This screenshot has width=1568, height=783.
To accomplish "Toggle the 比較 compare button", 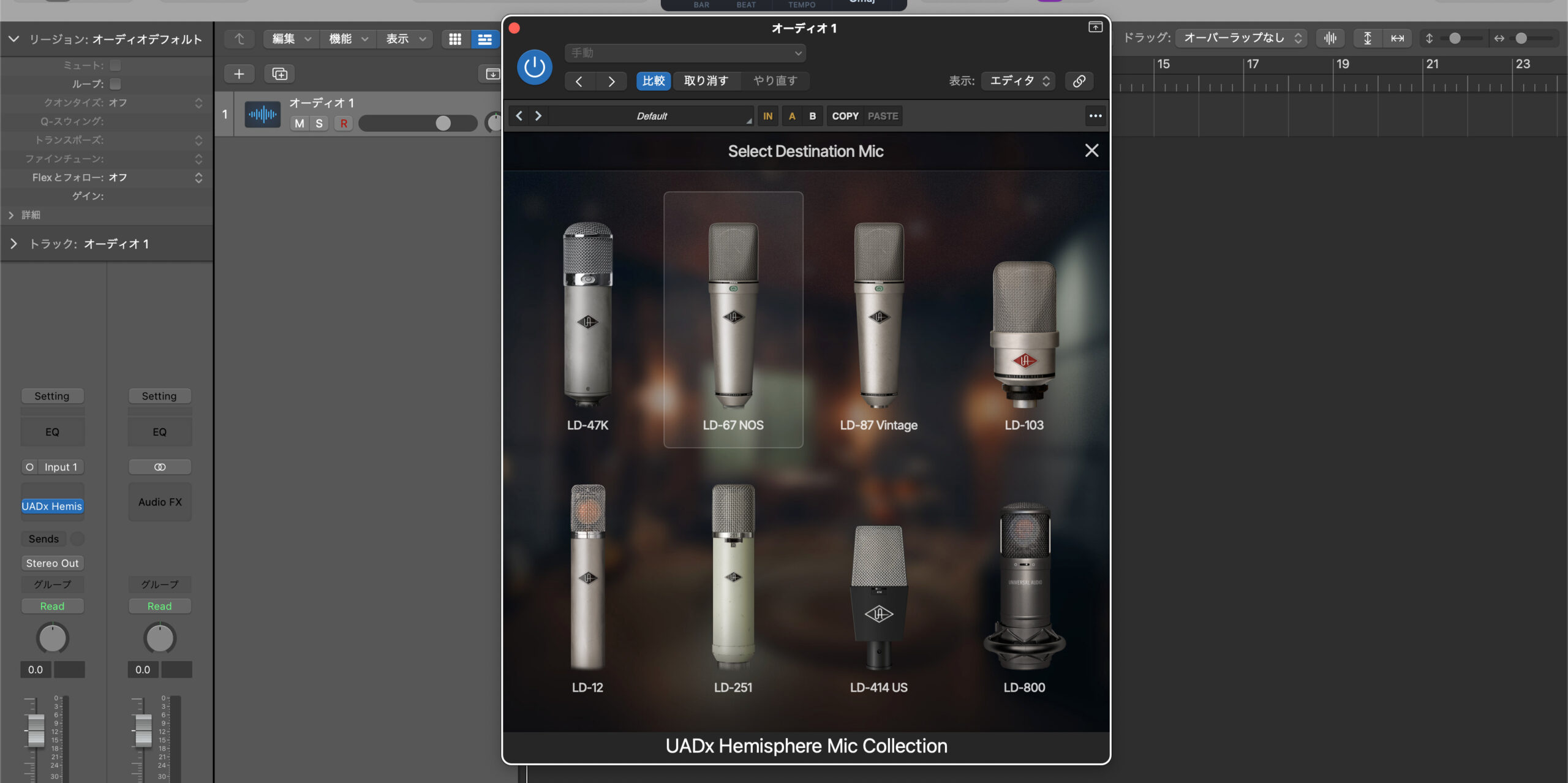I will [x=654, y=81].
